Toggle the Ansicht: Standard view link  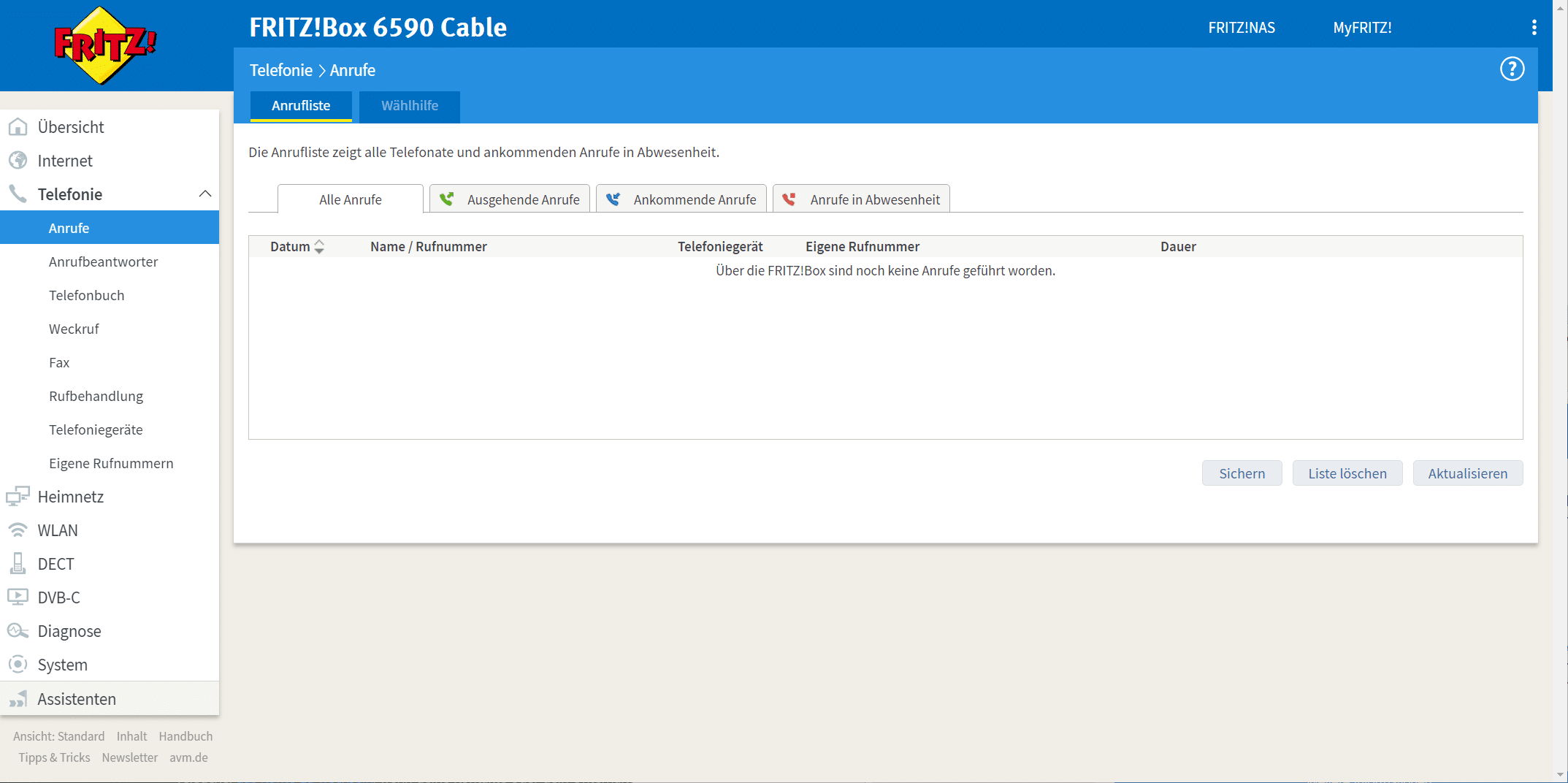[58, 736]
